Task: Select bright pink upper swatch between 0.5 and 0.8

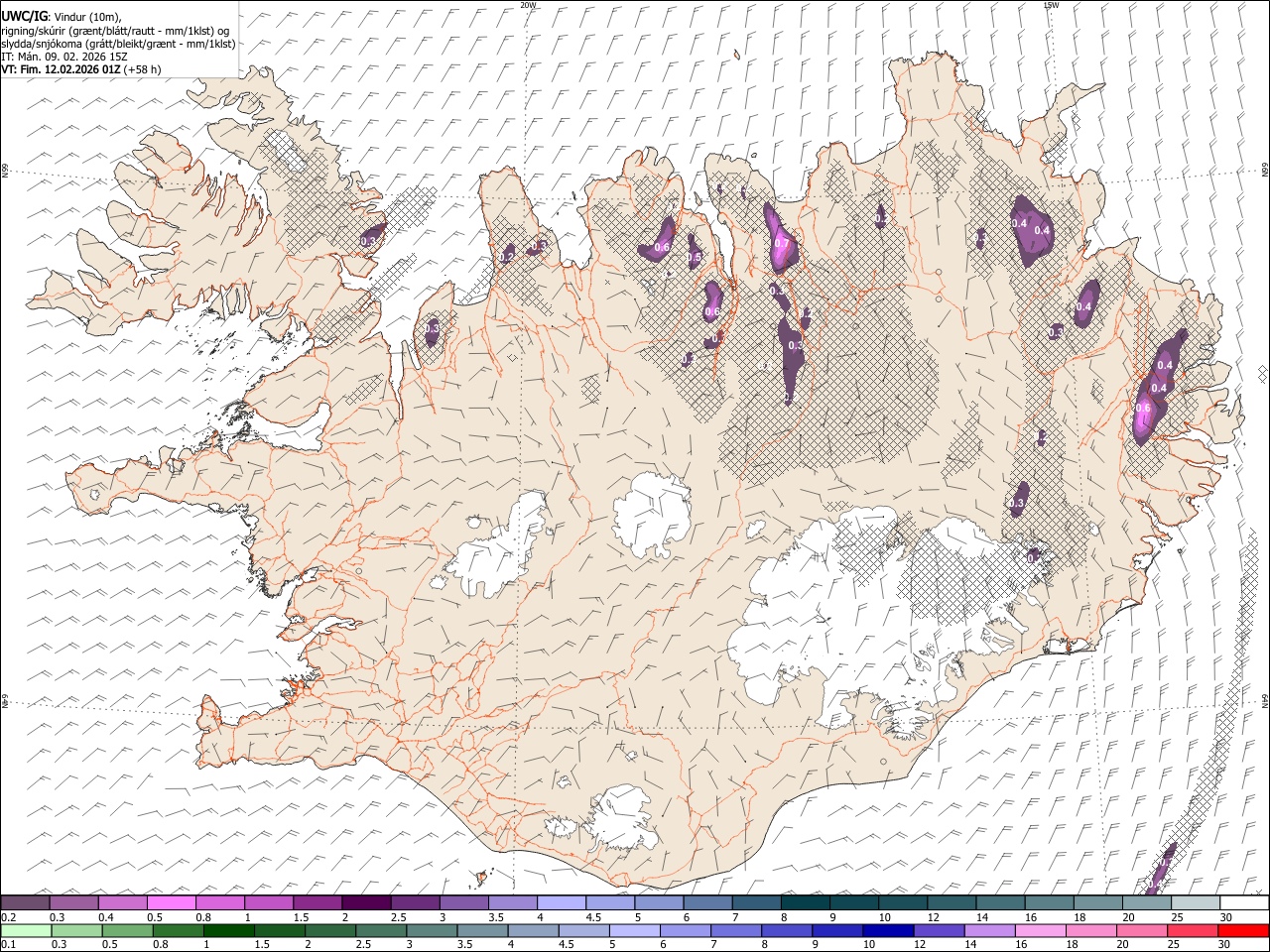Action: [171, 902]
